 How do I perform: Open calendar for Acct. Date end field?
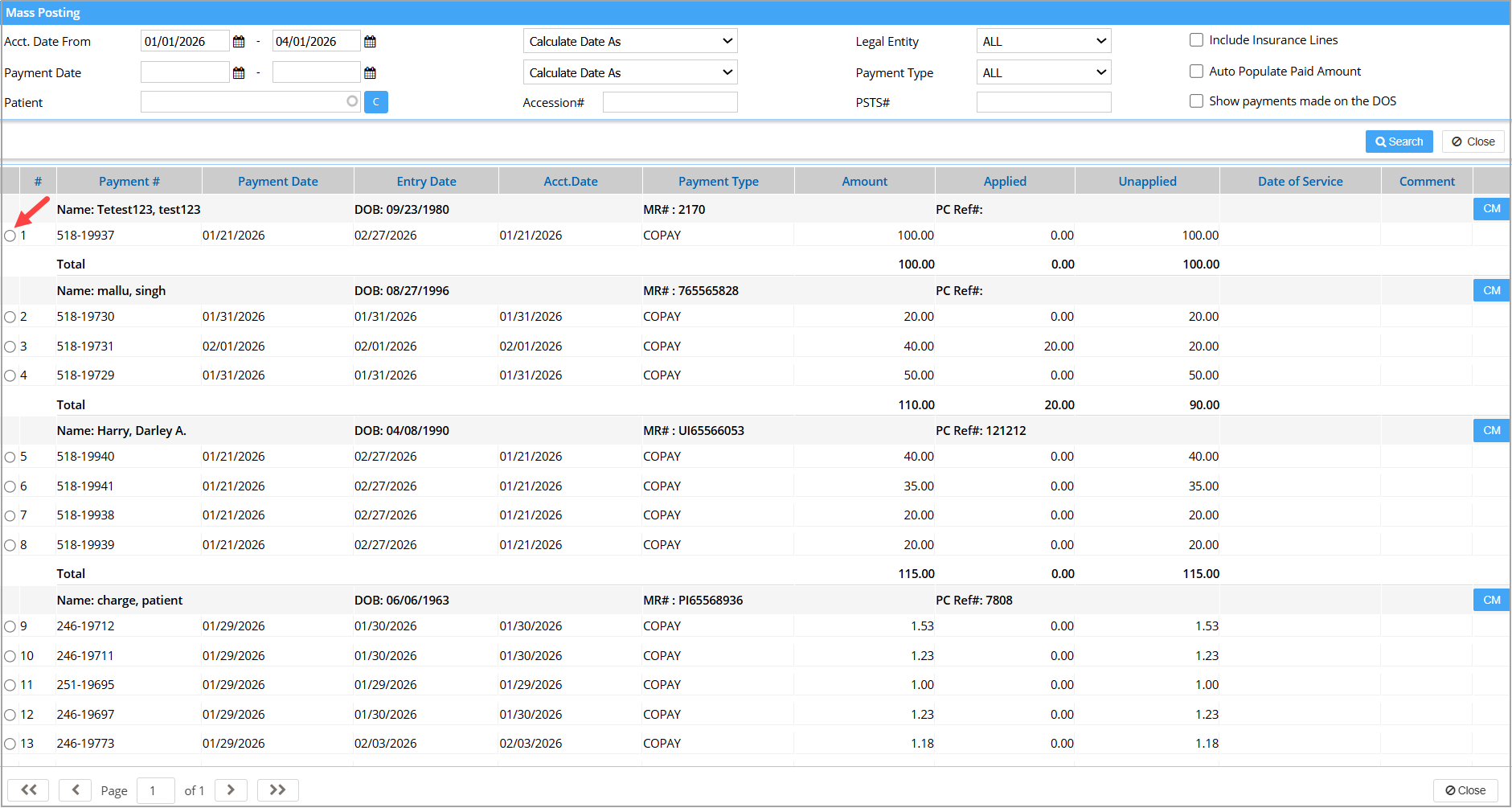(x=370, y=42)
